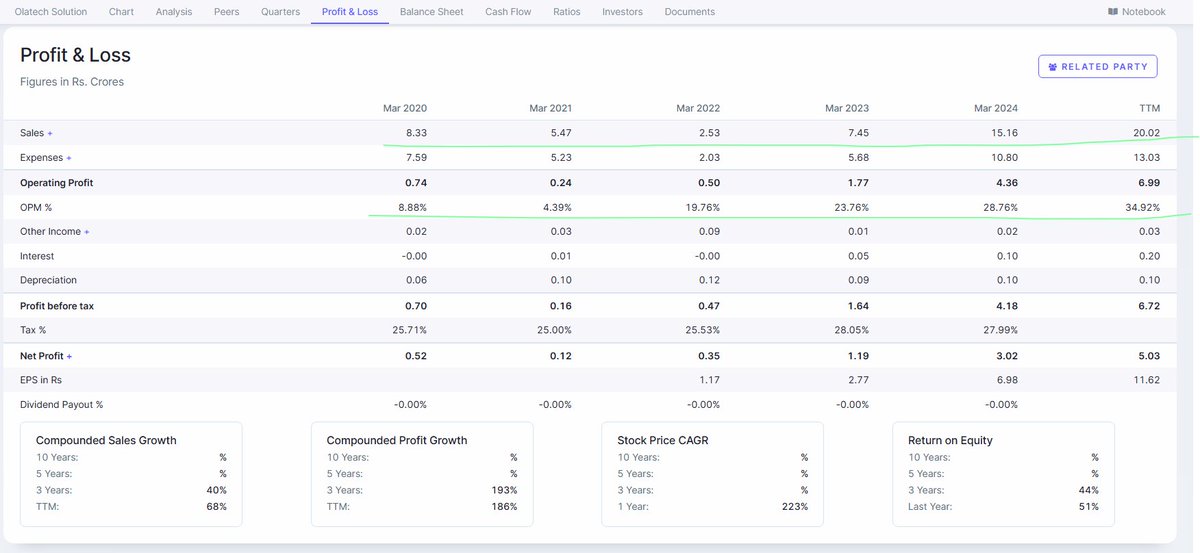Expand Net Profit row plus sign
Image resolution: width=1200 pixels, height=553 pixels.
[69, 356]
